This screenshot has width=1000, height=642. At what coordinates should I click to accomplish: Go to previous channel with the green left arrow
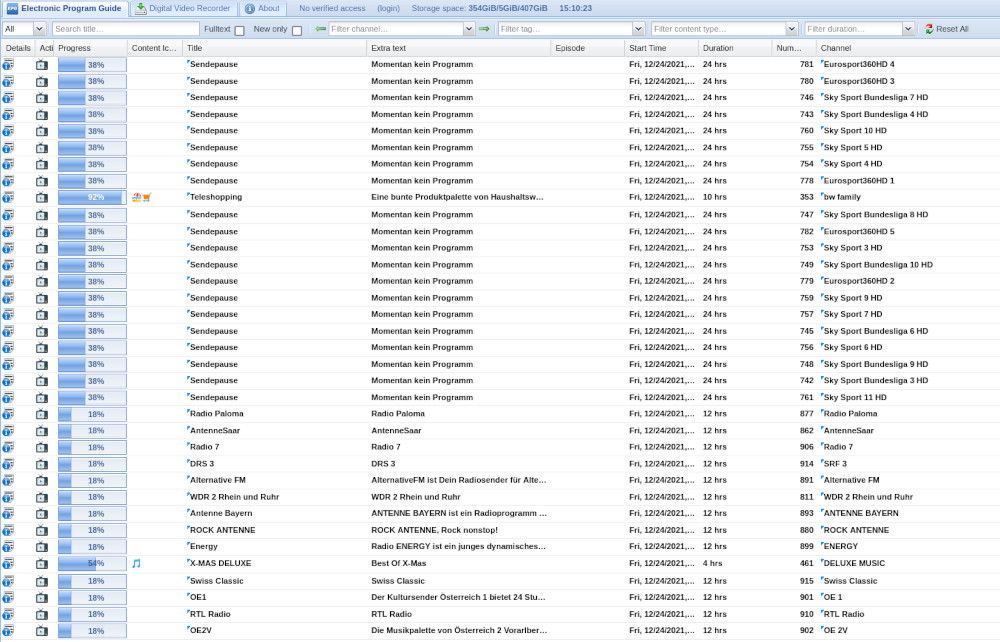click(320, 29)
